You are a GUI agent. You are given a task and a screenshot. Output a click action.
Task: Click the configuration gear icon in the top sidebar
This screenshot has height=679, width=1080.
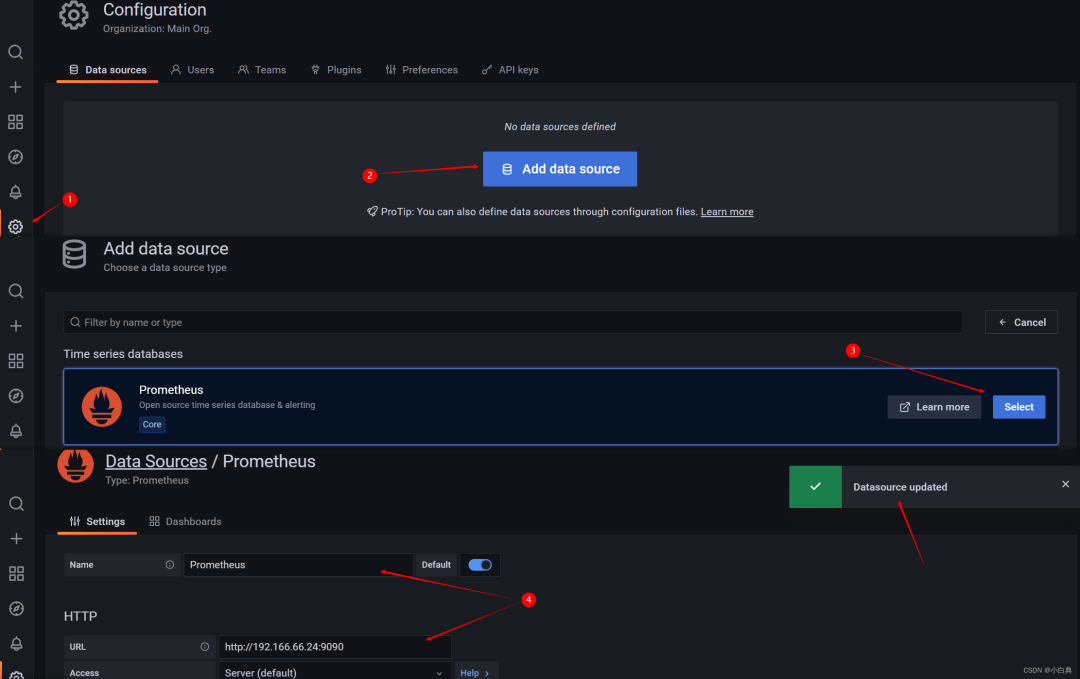pyautogui.click(x=15, y=227)
